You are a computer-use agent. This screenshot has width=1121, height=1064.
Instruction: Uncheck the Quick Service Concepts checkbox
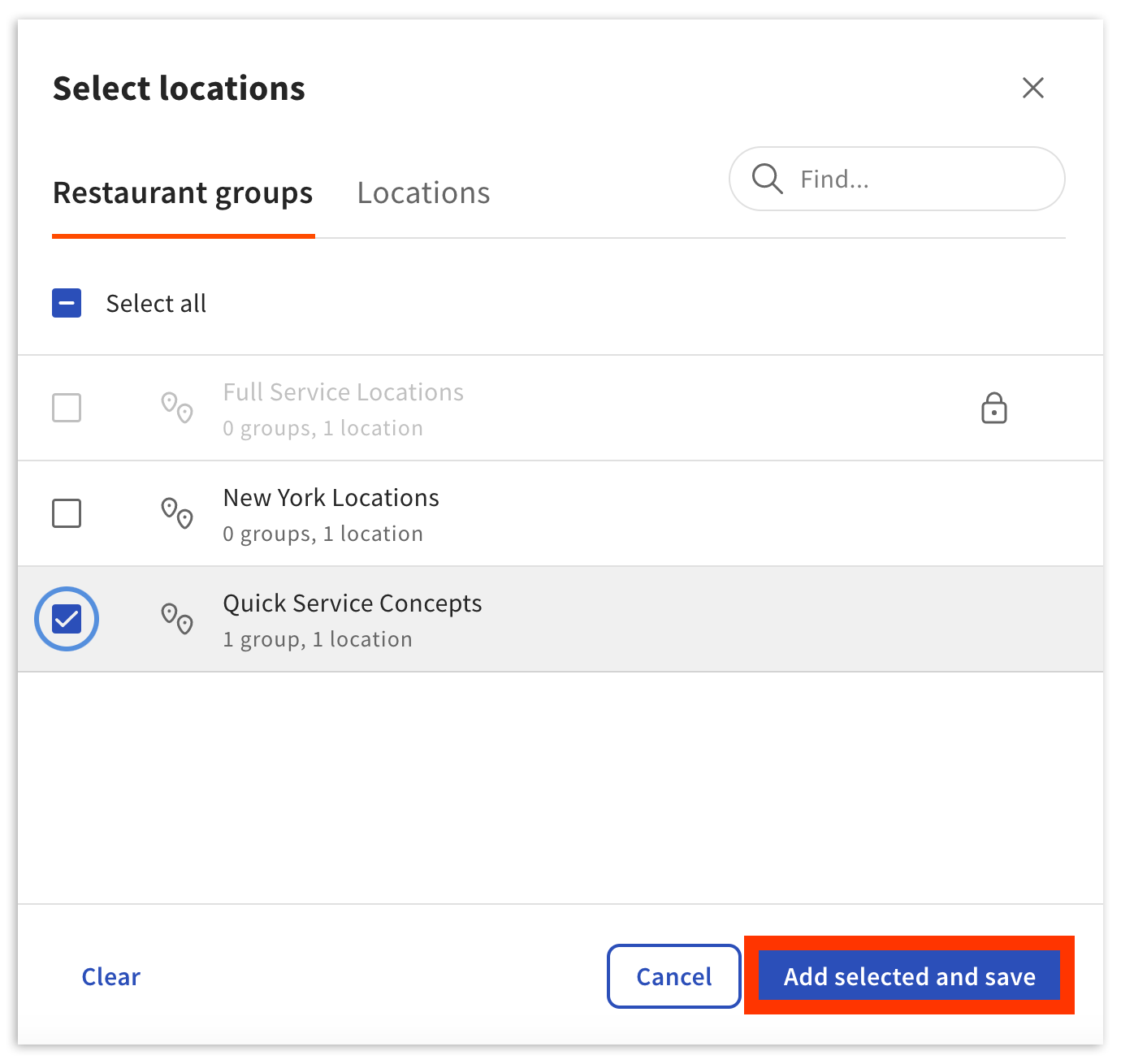(67, 619)
